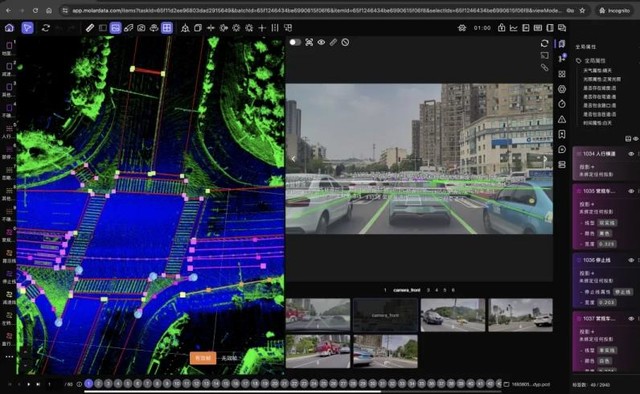Select the arrow pointer selection tool

(x=27, y=28)
